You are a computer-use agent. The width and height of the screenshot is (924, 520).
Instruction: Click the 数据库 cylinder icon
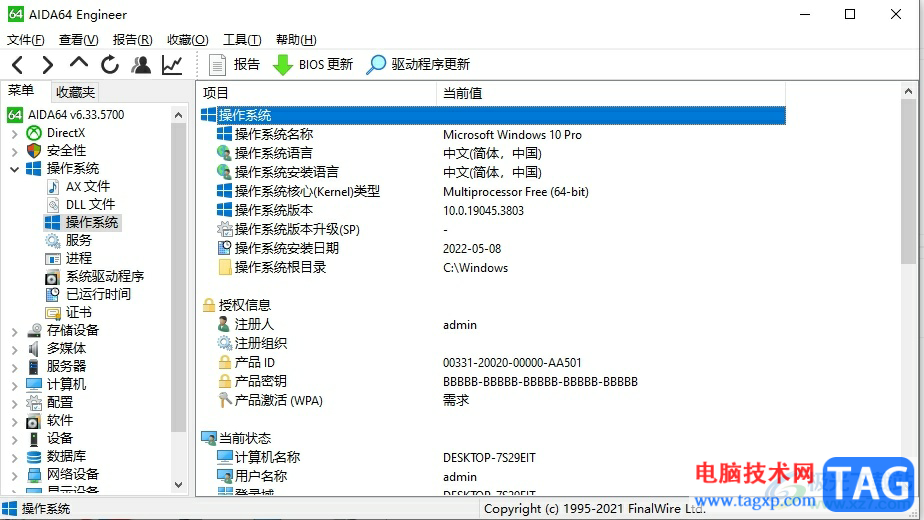[34, 457]
